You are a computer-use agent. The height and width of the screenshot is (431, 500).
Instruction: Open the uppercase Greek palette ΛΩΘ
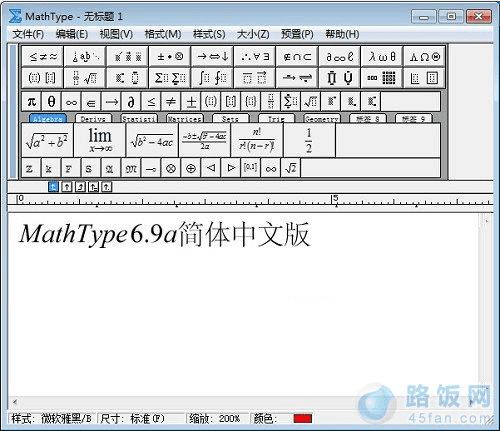(424, 57)
